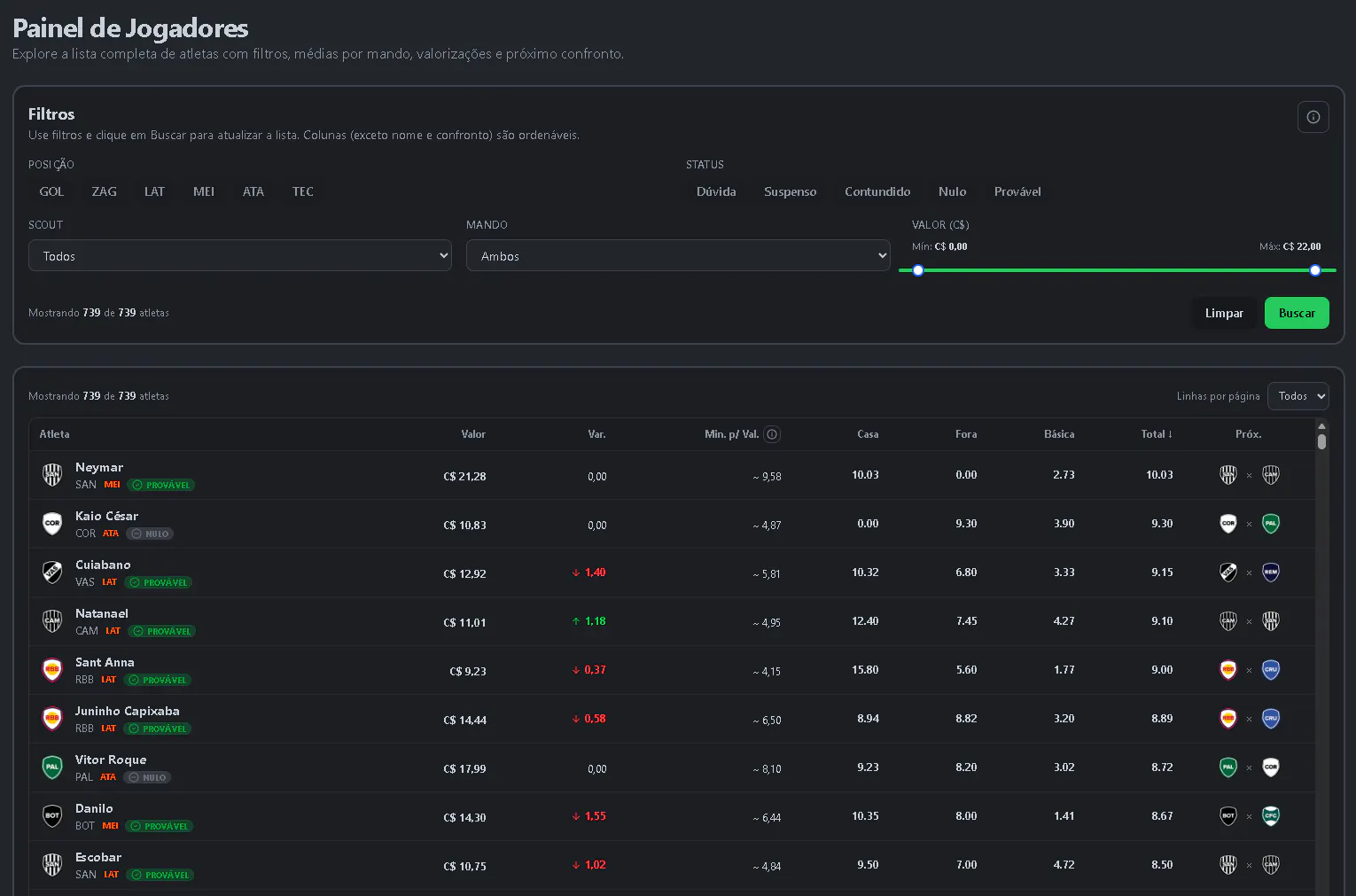This screenshot has height=896, width=1356.
Task: Sort table by Total column header
Action: [x=1156, y=434]
